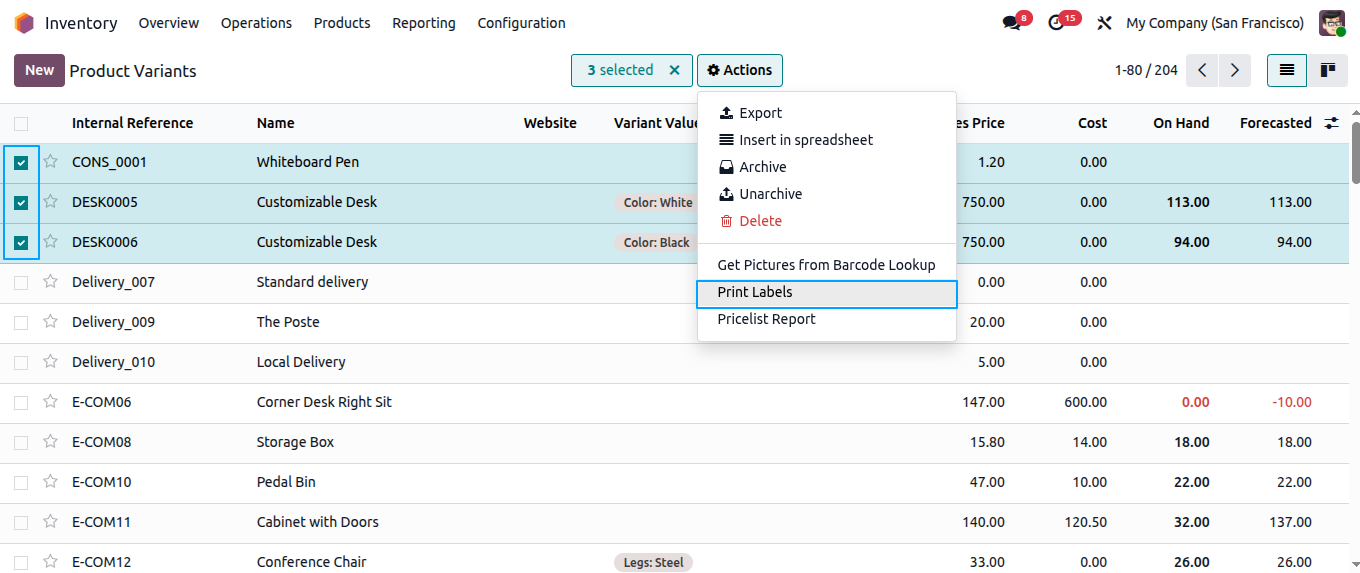1360x573 pixels.
Task: Open the optional columns adjuster
Action: [1331, 123]
